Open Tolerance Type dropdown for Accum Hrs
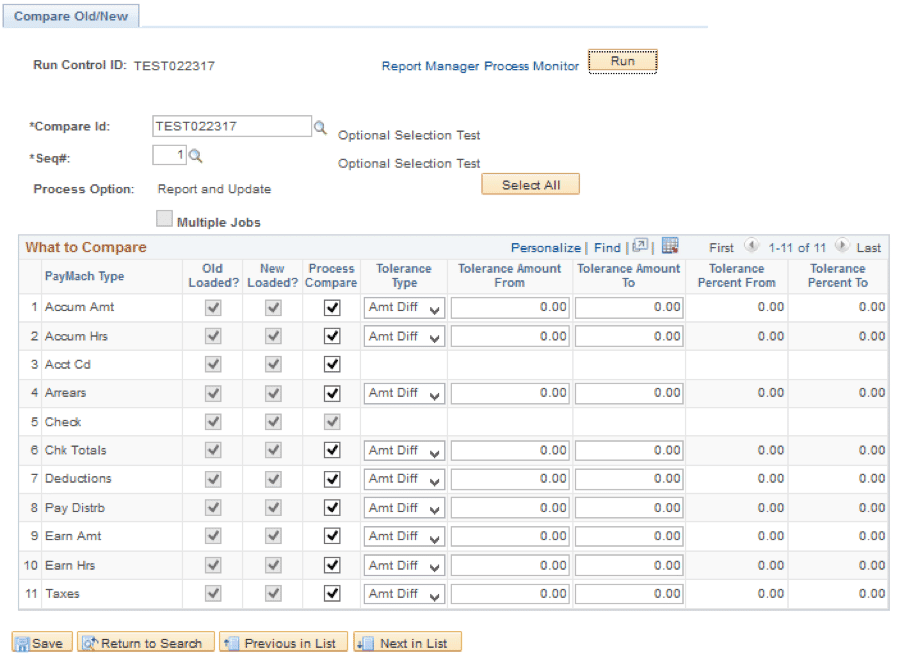900x658 pixels. click(404, 336)
